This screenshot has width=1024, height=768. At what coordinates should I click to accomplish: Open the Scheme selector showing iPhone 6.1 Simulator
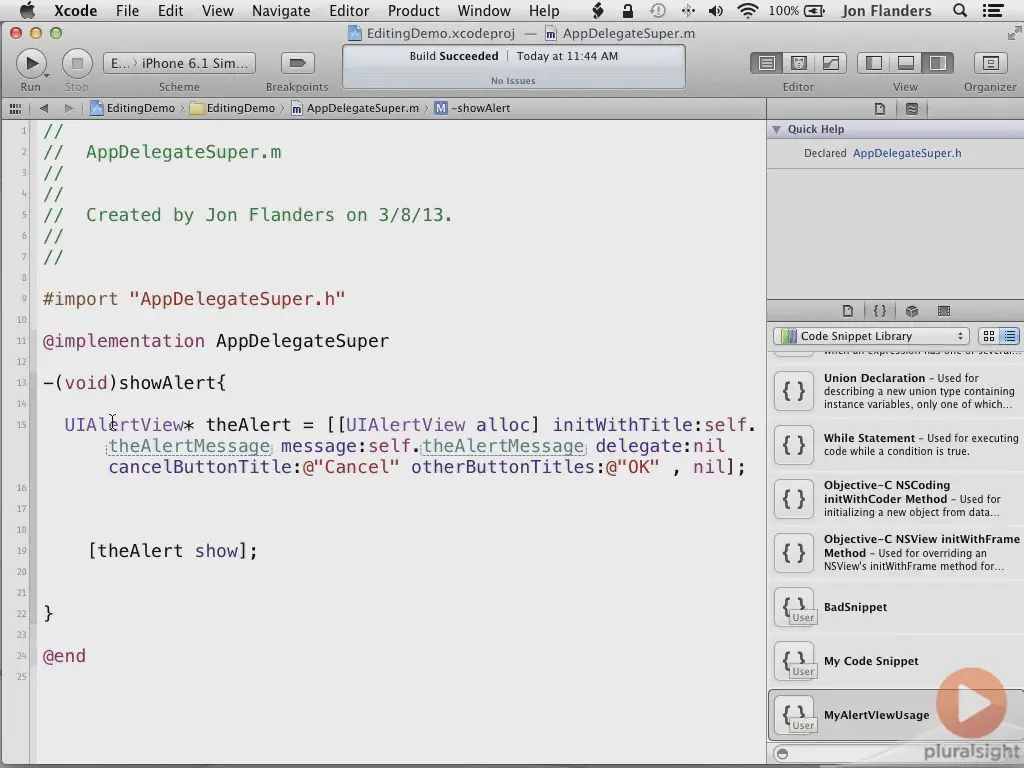(x=179, y=62)
